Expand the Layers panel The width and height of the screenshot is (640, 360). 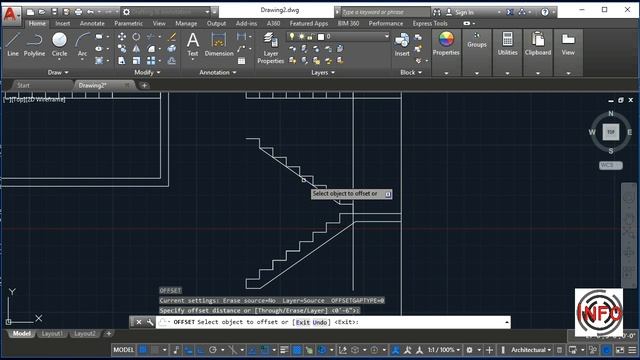click(323, 72)
